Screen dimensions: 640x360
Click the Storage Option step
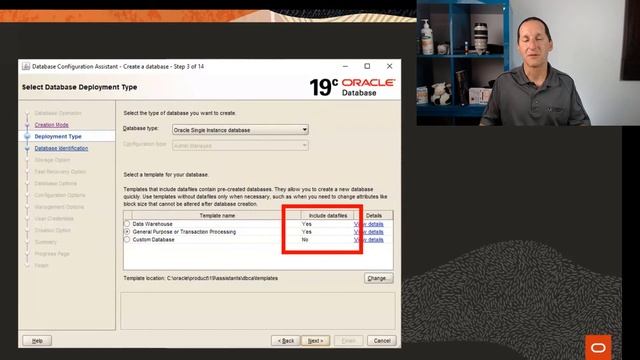(52, 160)
